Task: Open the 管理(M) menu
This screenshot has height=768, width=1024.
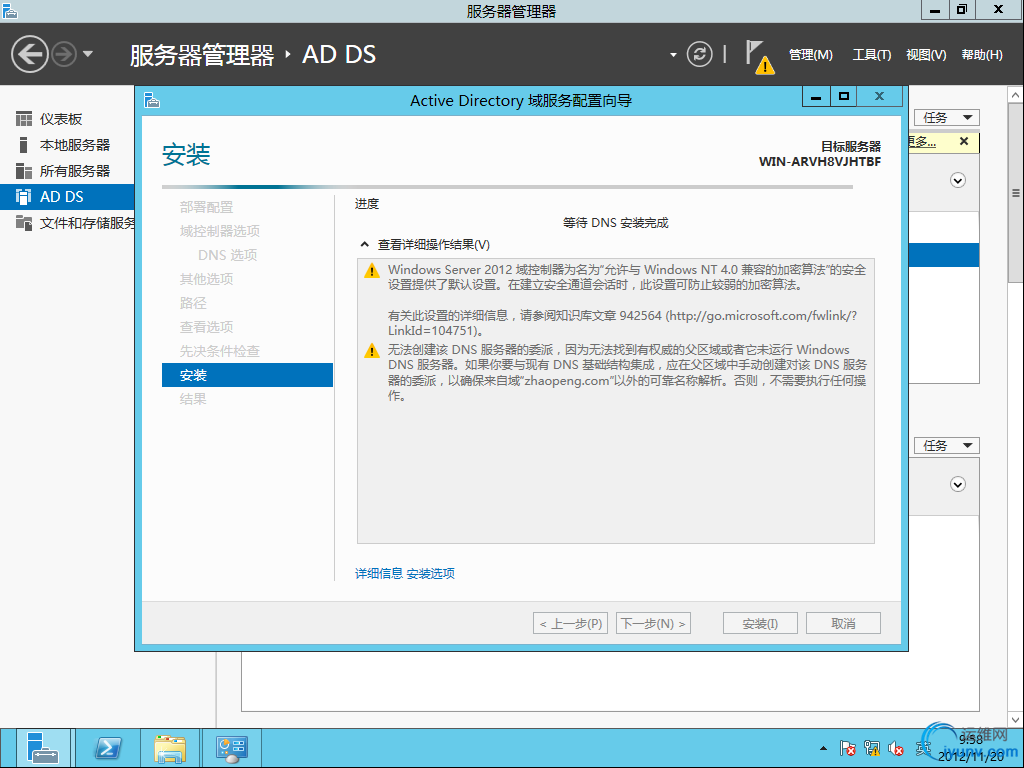Action: [810, 55]
